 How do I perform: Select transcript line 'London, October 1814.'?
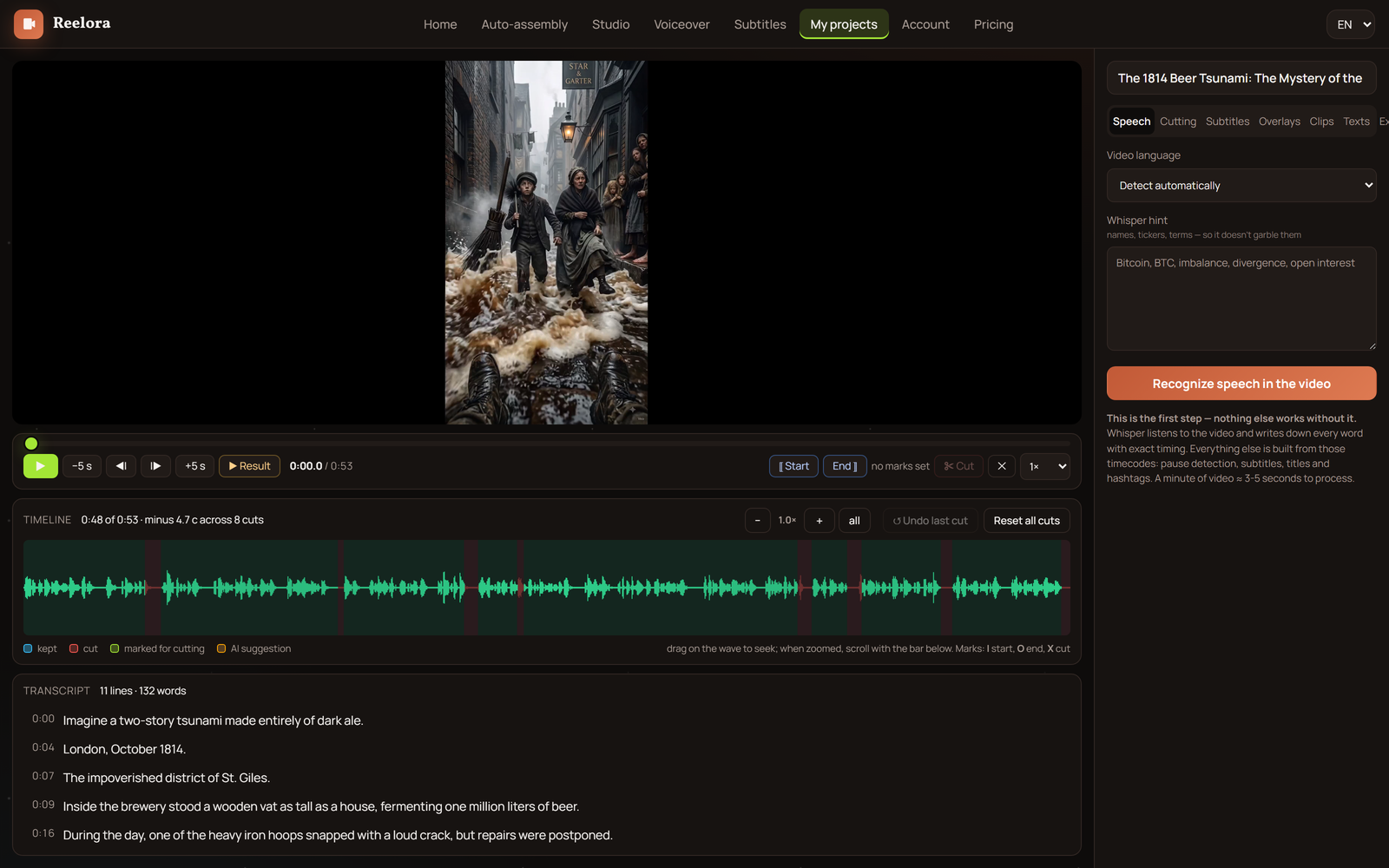click(547, 749)
